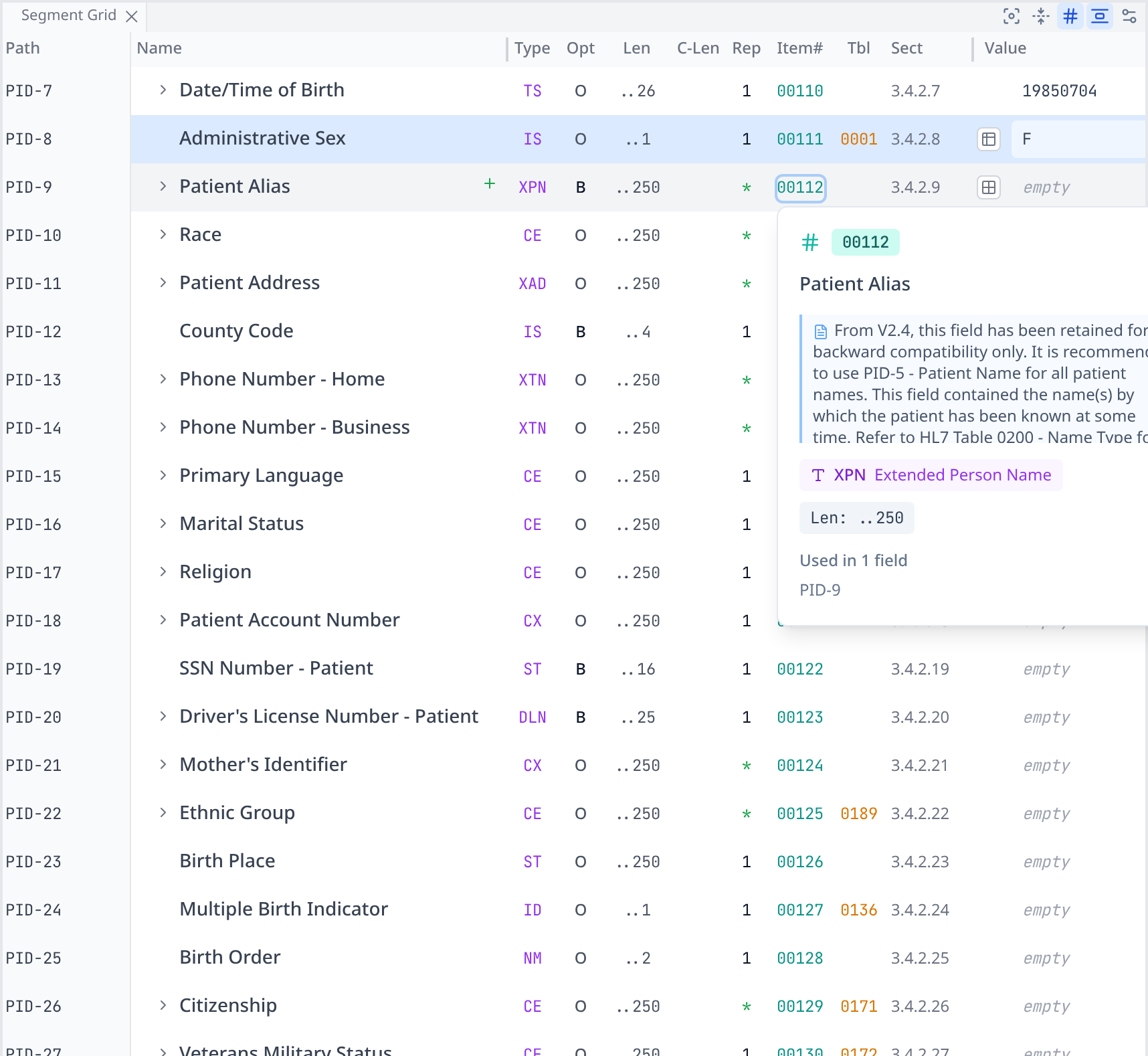Click the PID-9 field link in the popup

[x=820, y=590]
